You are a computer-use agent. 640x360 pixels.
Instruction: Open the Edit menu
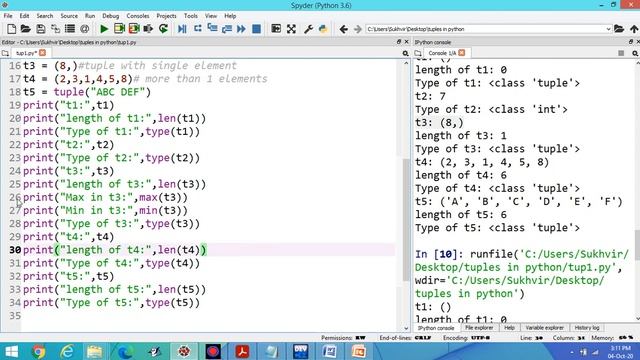click(24, 16)
